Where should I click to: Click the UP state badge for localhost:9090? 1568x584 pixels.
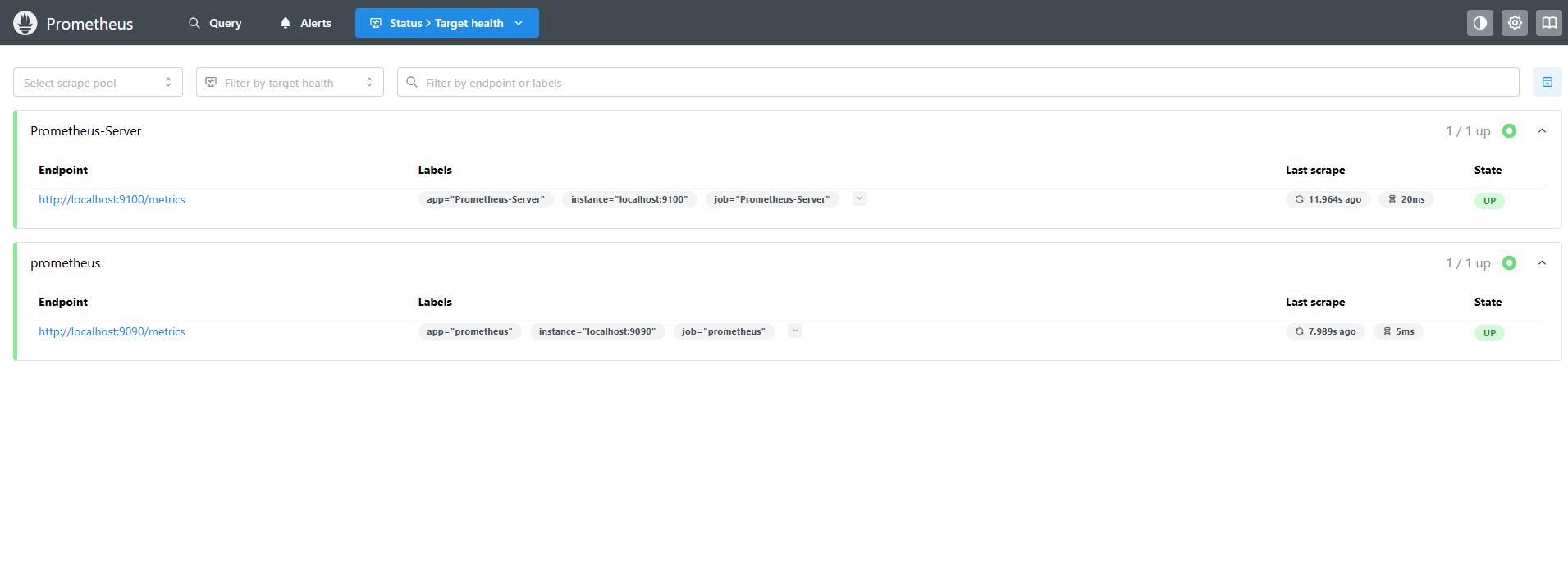click(1489, 333)
